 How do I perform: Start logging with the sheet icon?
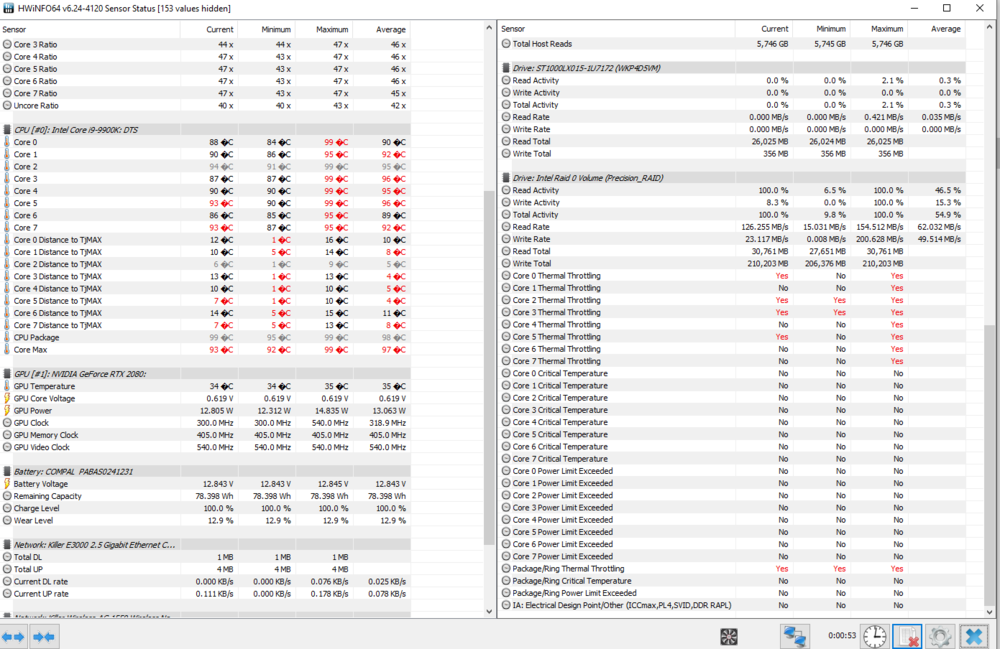tap(907, 636)
